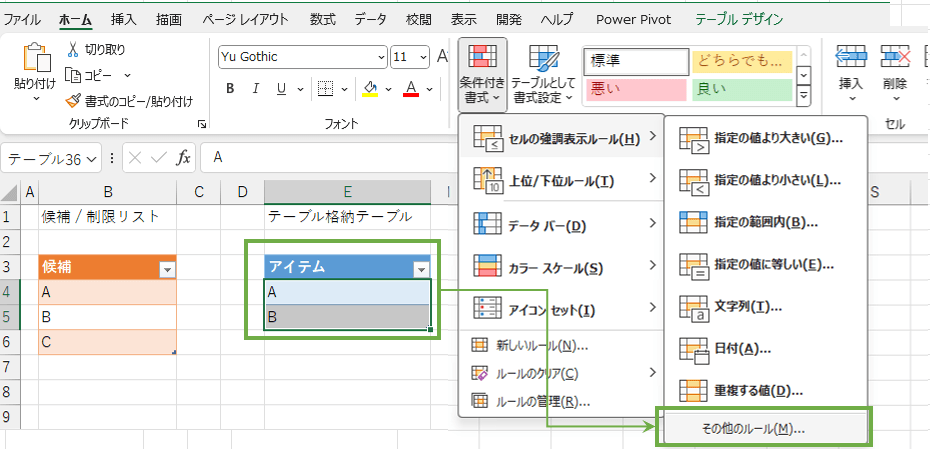Click the Borders icon
Viewport: 930px width, 449px height.
point(325,89)
